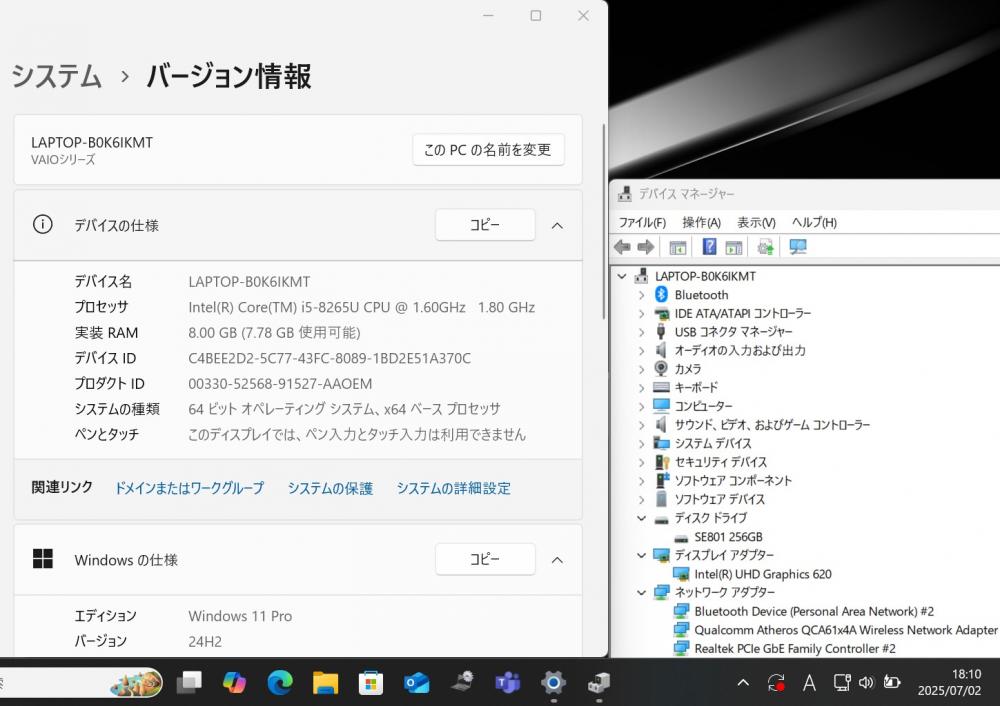1000x706 pixels.
Task: Collapse the LAPTOP-B0K6IKMT root node
Action: (x=622, y=276)
